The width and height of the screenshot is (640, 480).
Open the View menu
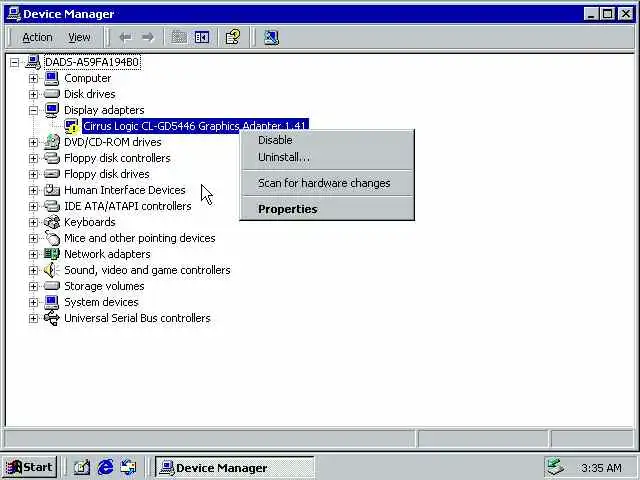[x=79, y=38]
